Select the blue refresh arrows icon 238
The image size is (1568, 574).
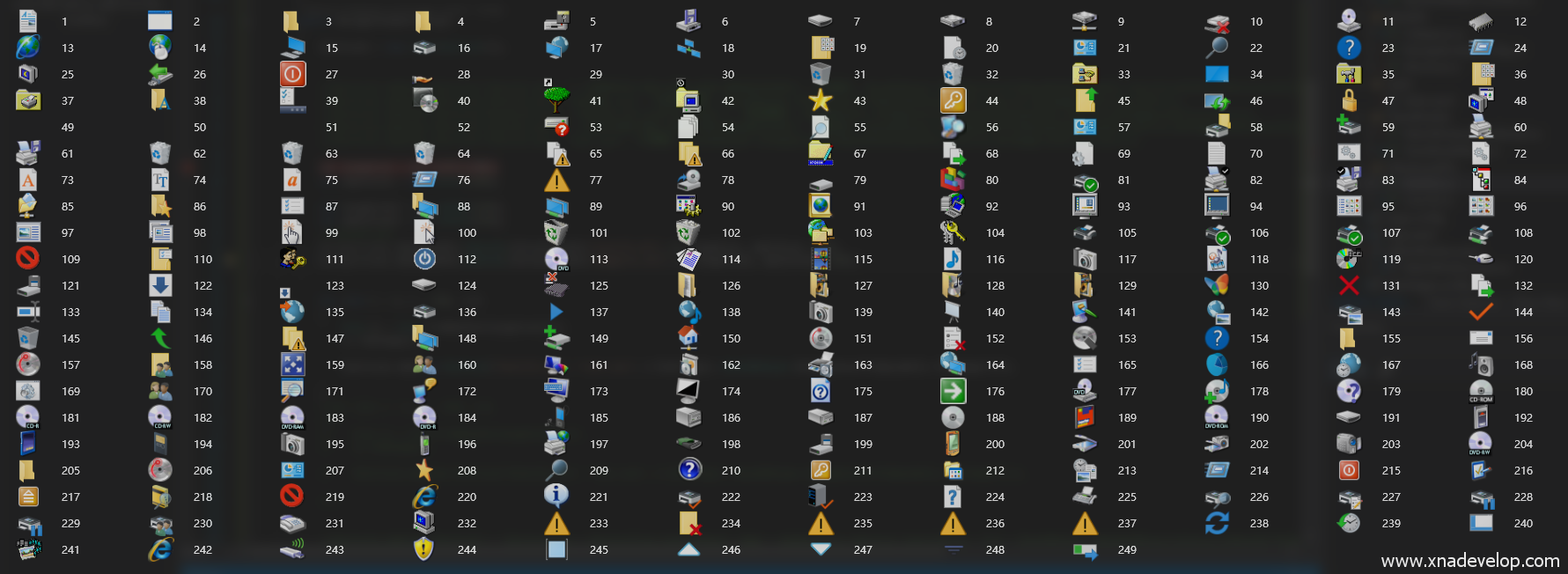point(1217,523)
